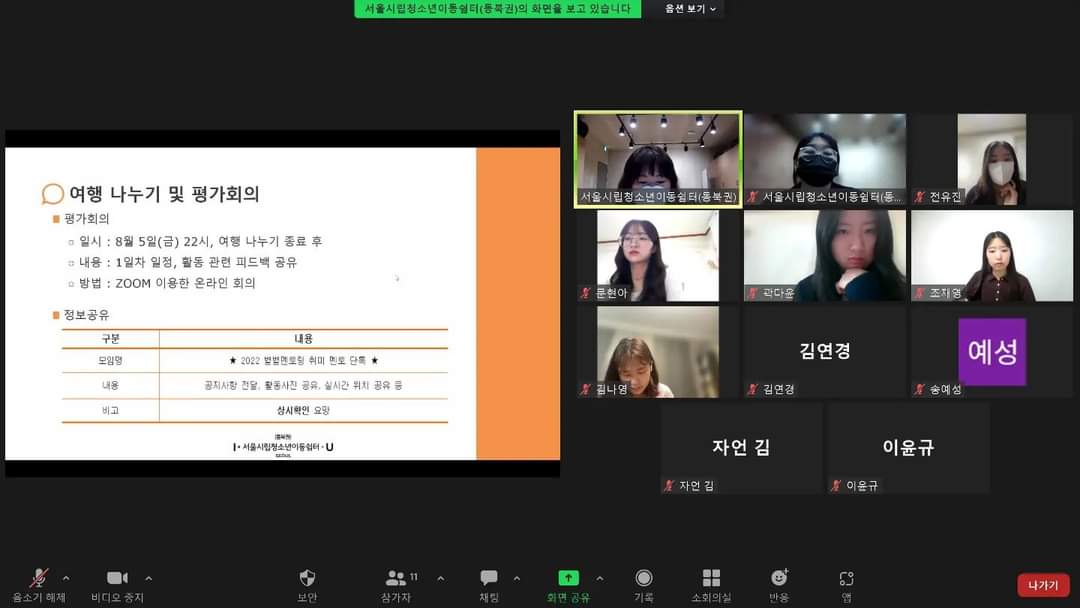Click the green Share Screen (화면 공유) icon
This screenshot has width=1080, height=608.
(x=568, y=578)
